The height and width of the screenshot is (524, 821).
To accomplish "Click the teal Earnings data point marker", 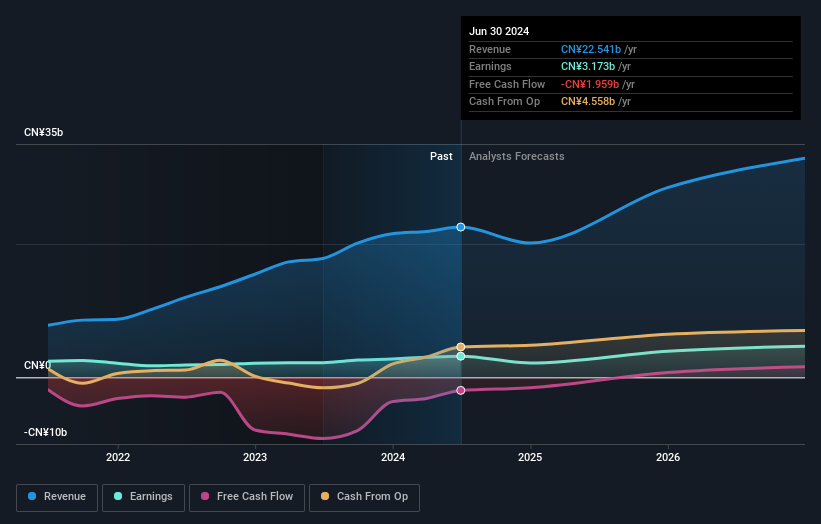I will point(461,356).
